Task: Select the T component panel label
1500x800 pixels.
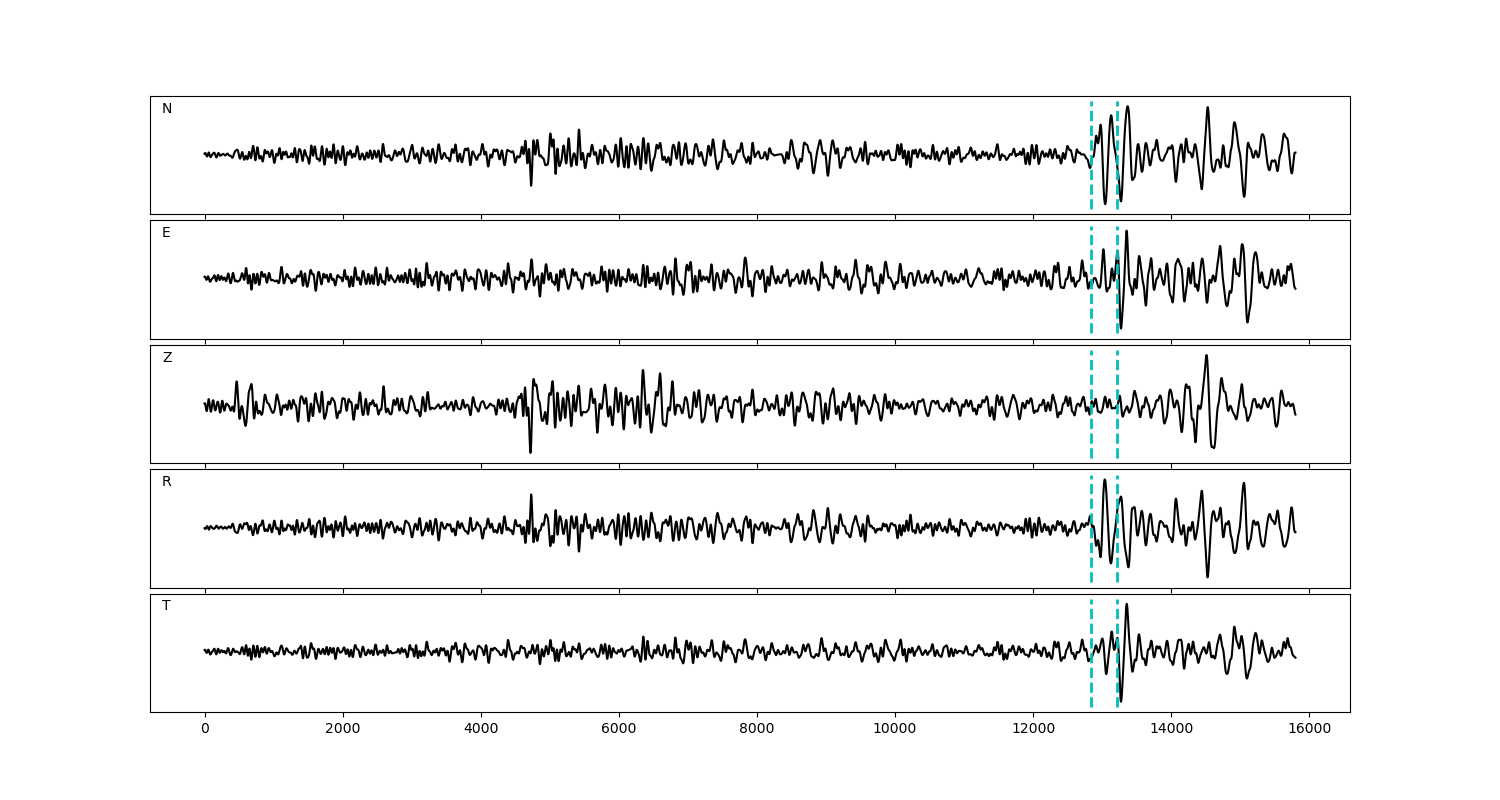Action: coord(166,606)
